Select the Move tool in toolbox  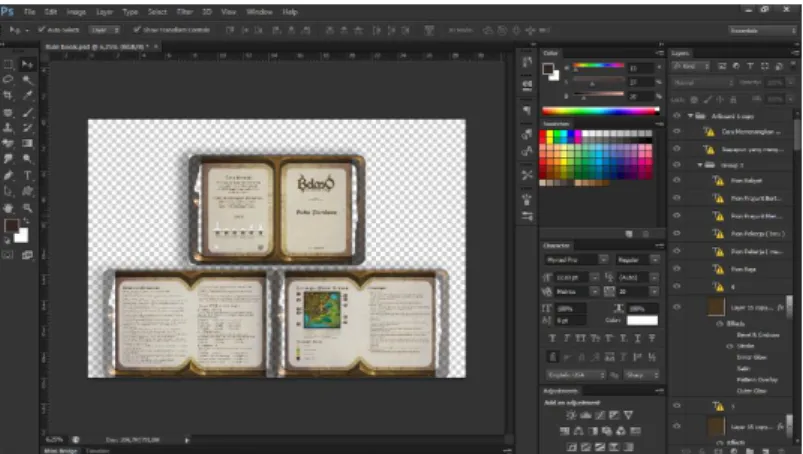(27, 64)
